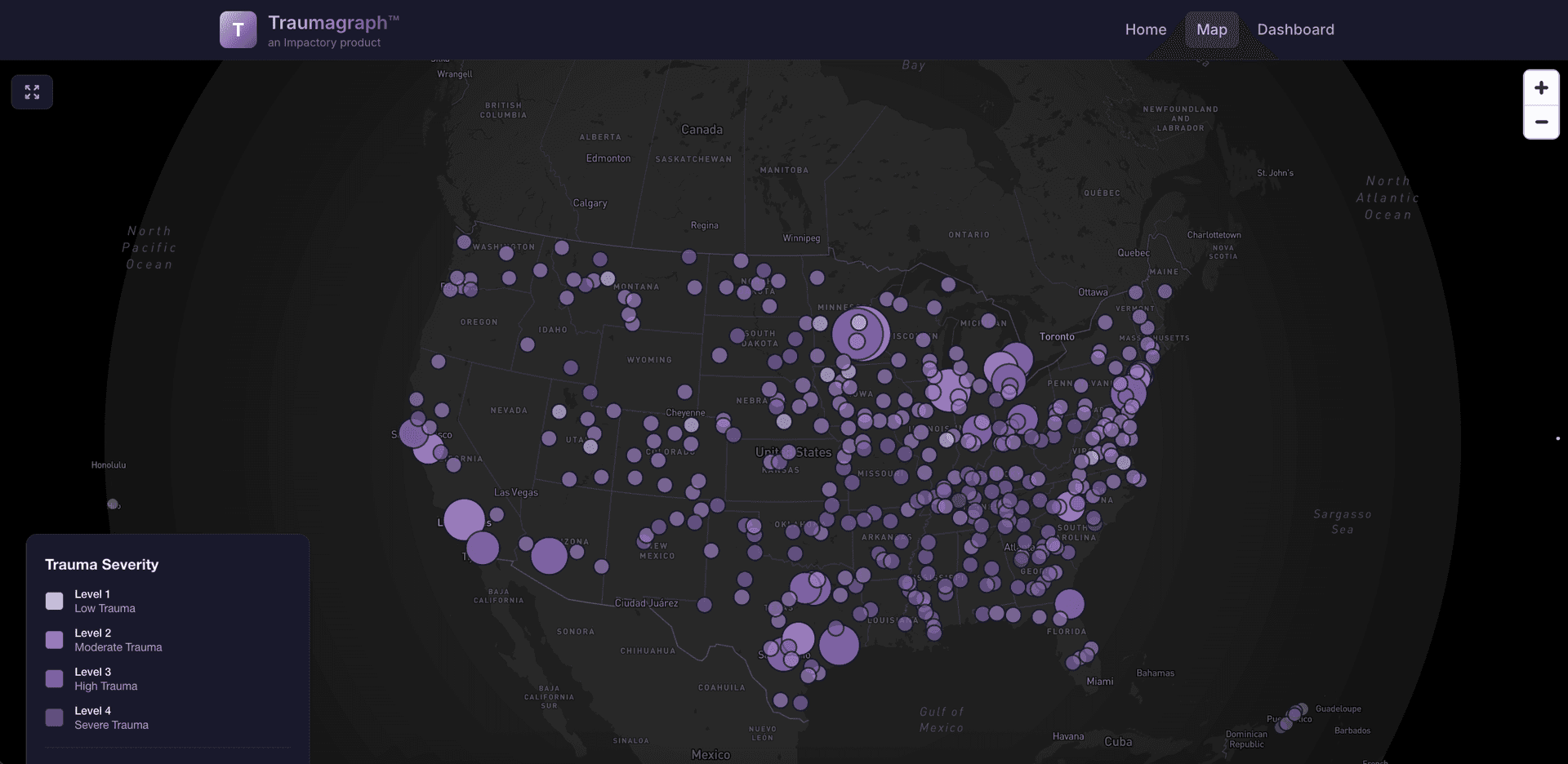Click the 'Charlottetown' city label

pos(1214,235)
